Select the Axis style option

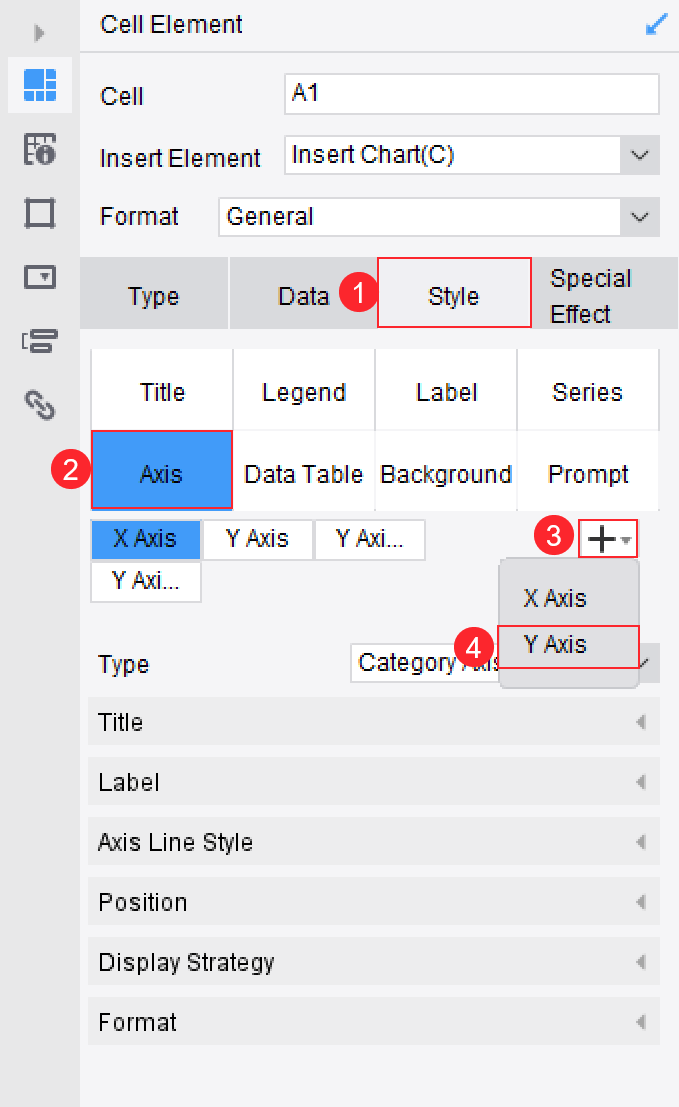tap(162, 471)
